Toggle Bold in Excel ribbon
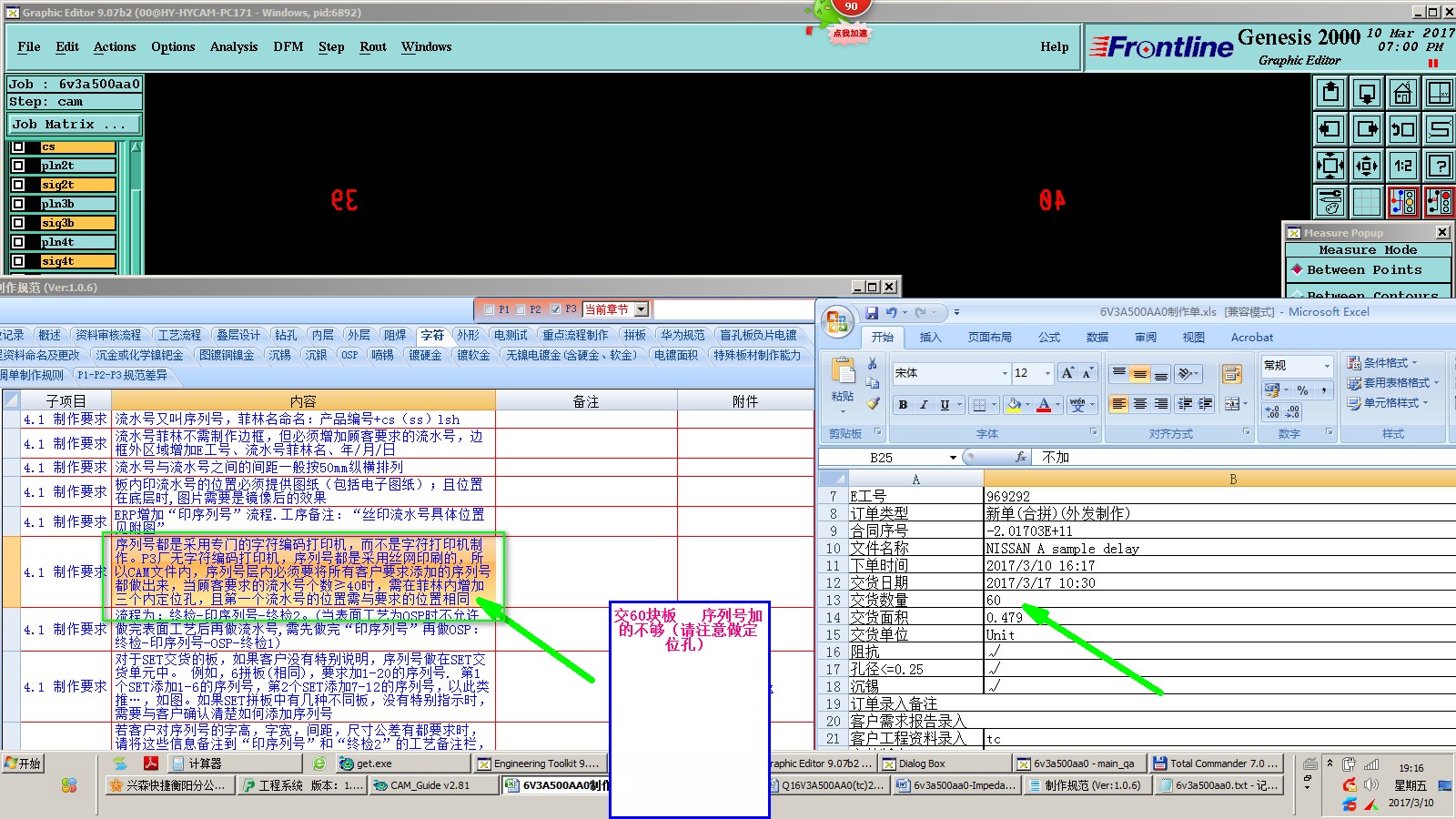The image size is (1456, 819). 903,405
